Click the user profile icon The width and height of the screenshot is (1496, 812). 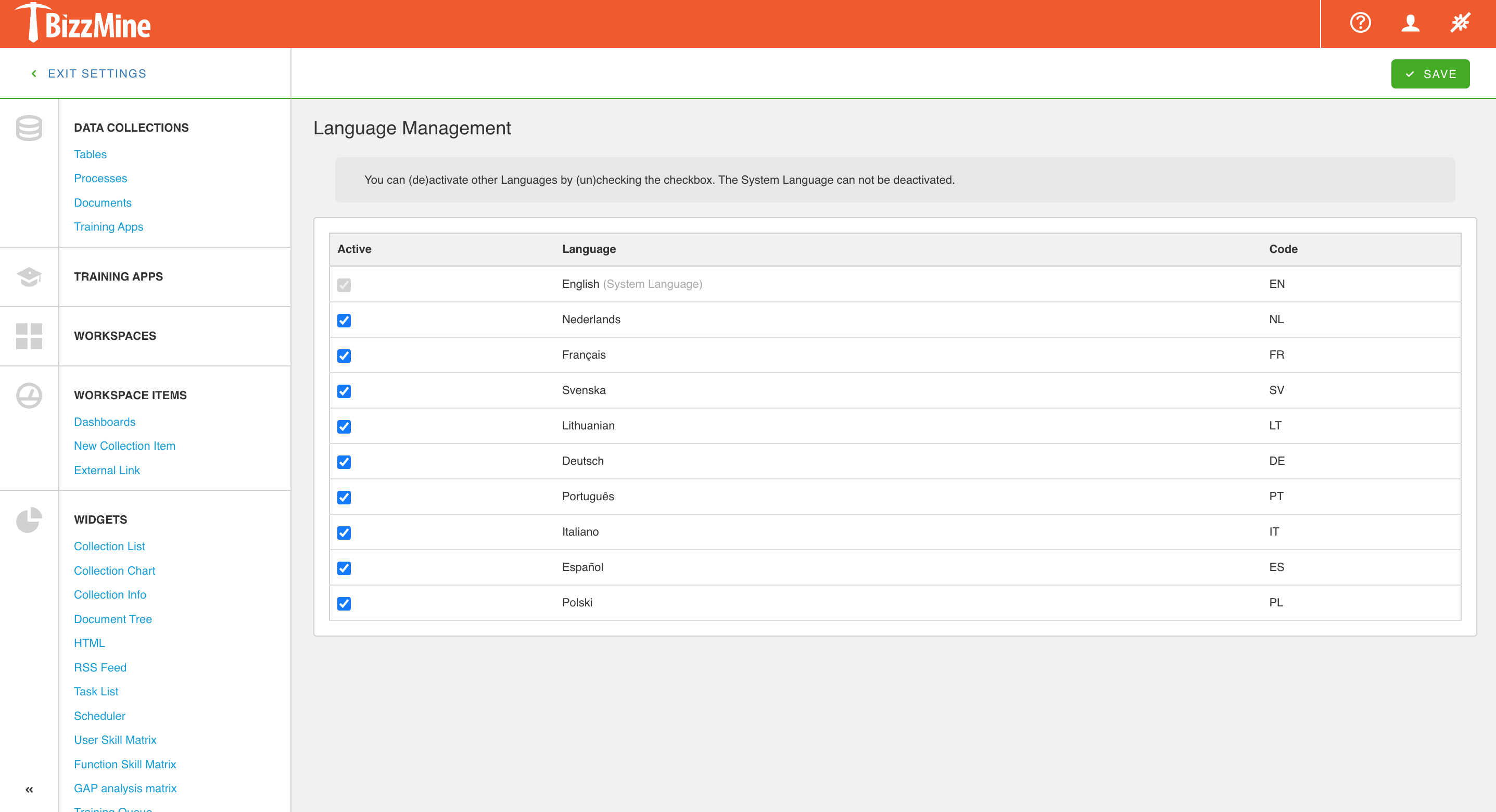point(1410,23)
